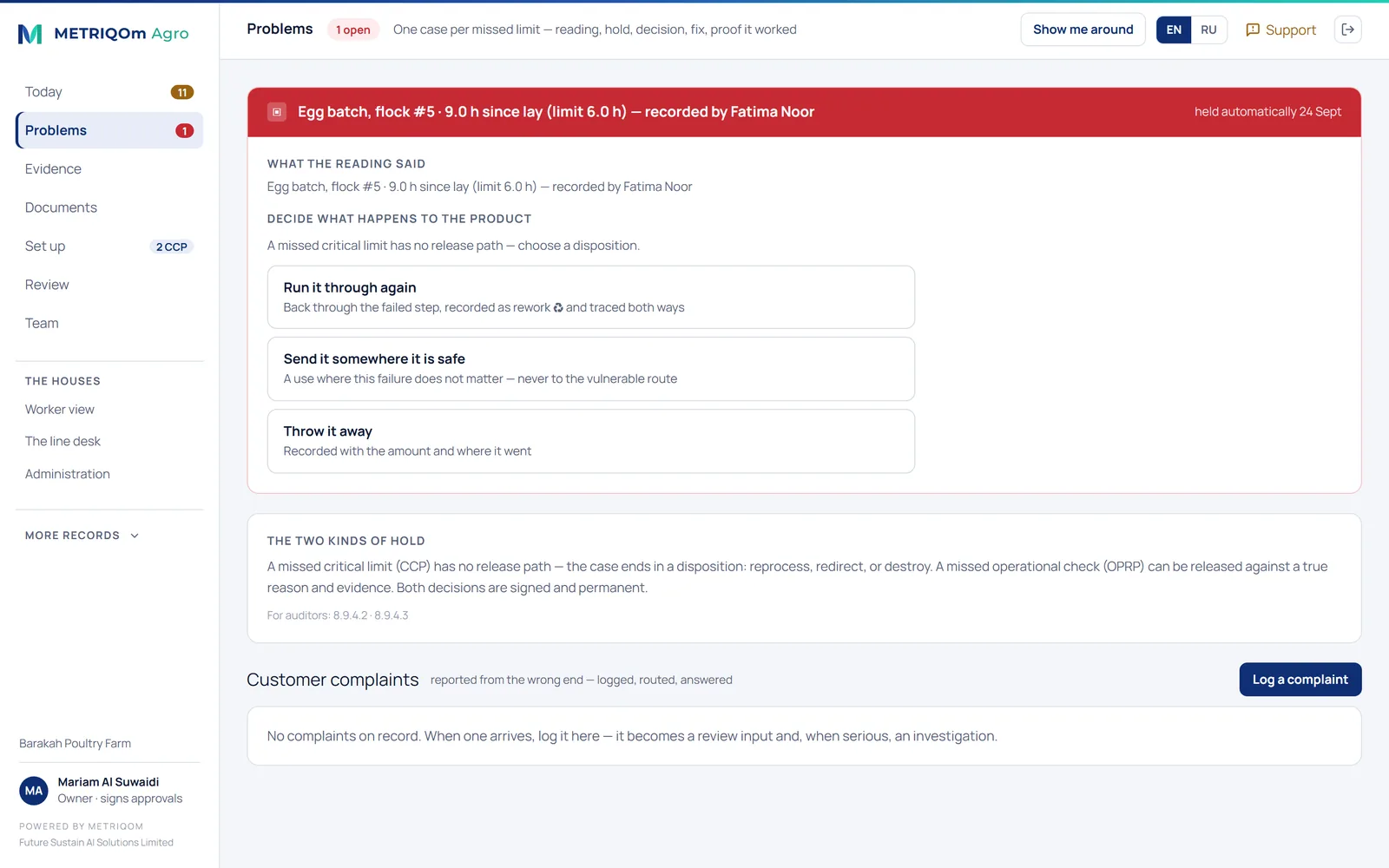Click the Customer complaints heading
Image resolution: width=1389 pixels, height=868 pixels.
click(332, 680)
